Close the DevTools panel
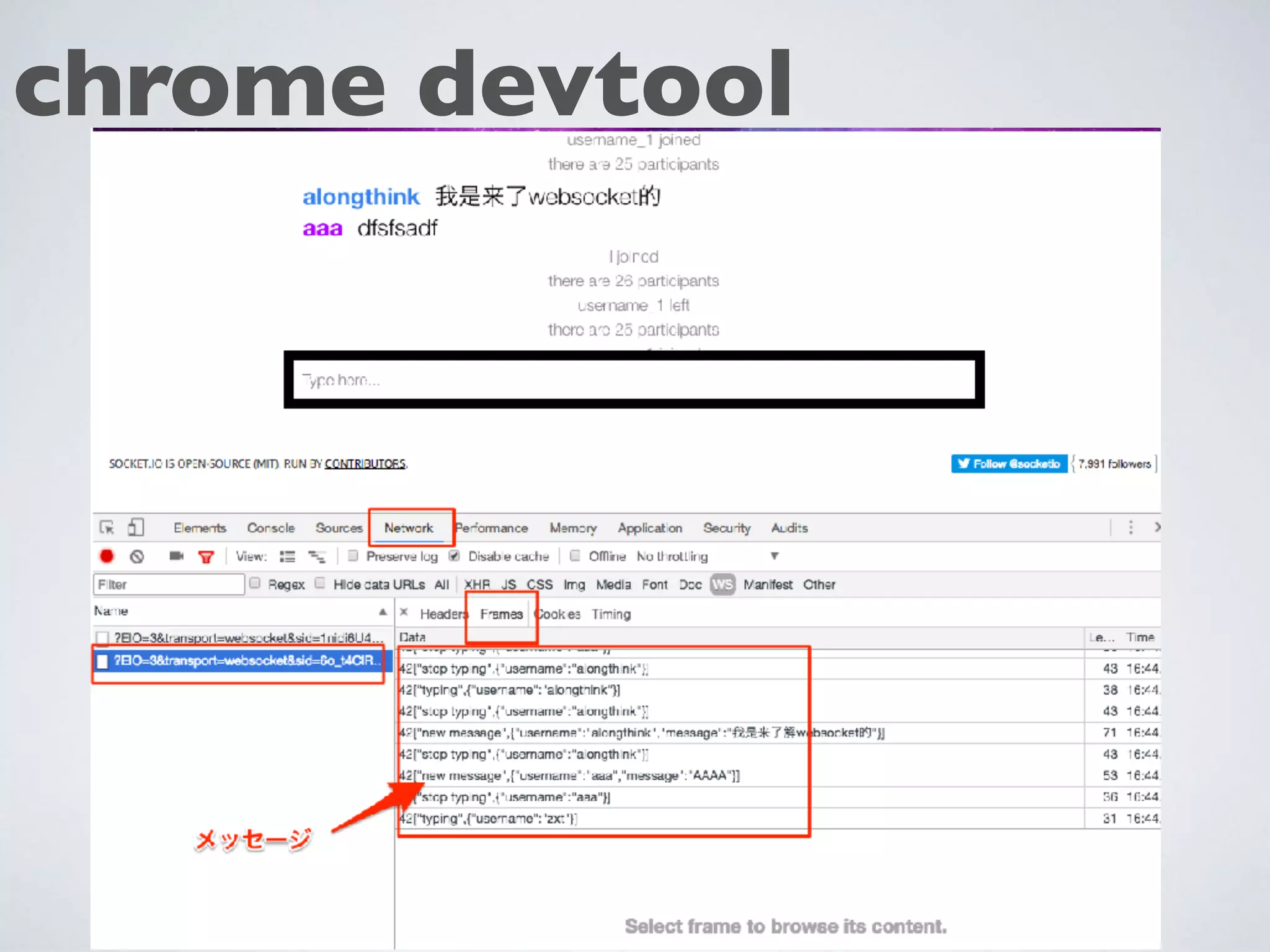The width and height of the screenshot is (1270, 952). click(x=1157, y=527)
